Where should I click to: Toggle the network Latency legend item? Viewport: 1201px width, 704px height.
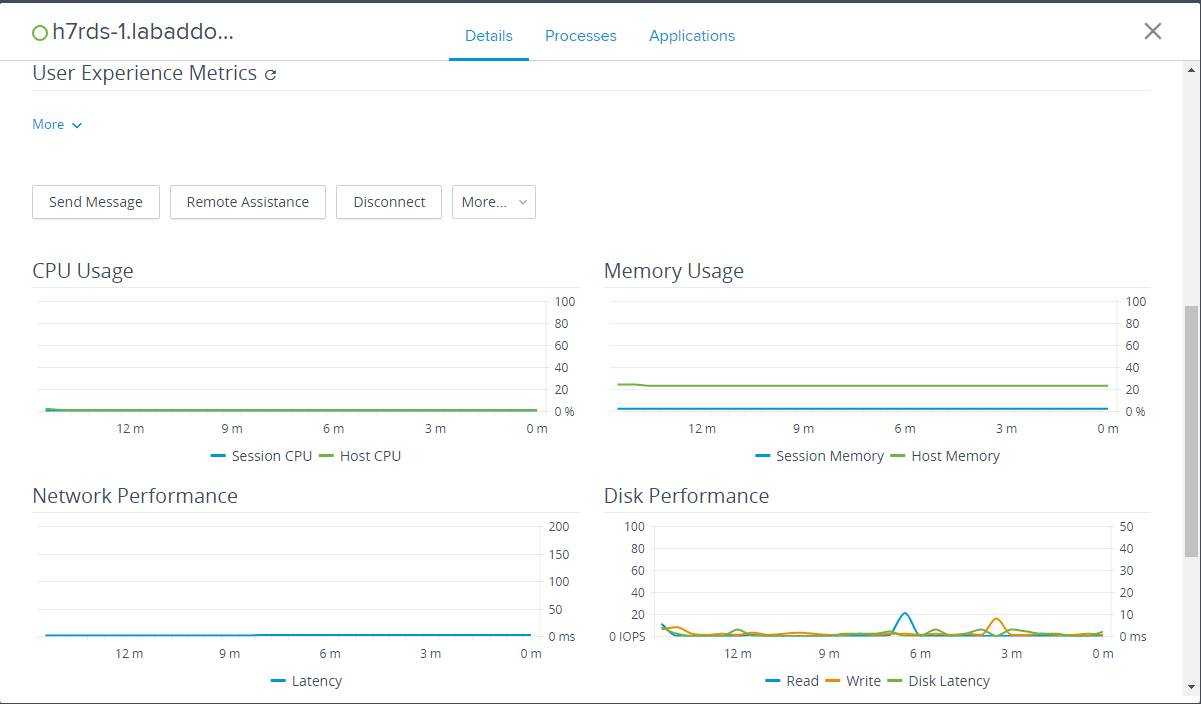[307, 681]
